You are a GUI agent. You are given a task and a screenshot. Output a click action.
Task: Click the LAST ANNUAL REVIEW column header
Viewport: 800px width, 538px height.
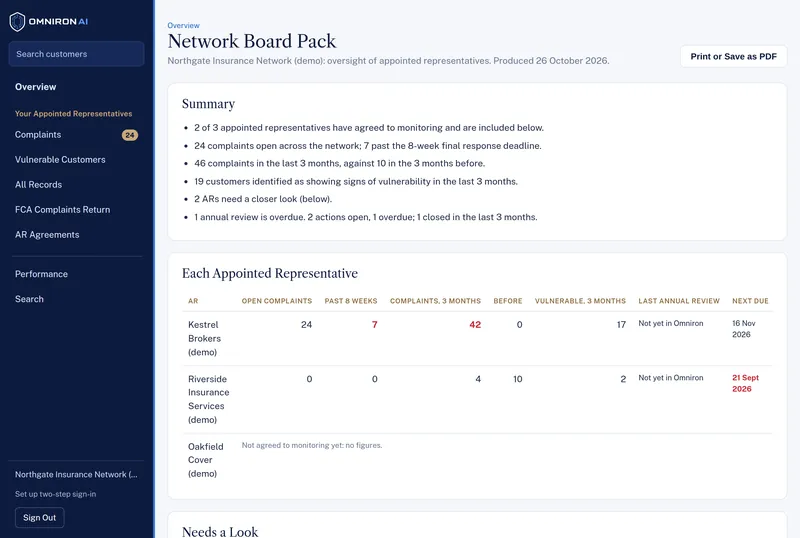pyautogui.click(x=679, y=301)
